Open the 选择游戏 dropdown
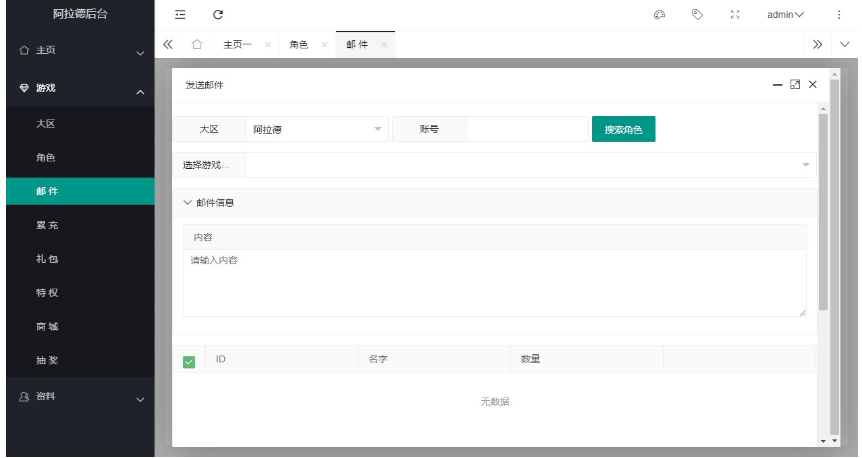Screen dimensions: 862x458 tap(530, 164)
